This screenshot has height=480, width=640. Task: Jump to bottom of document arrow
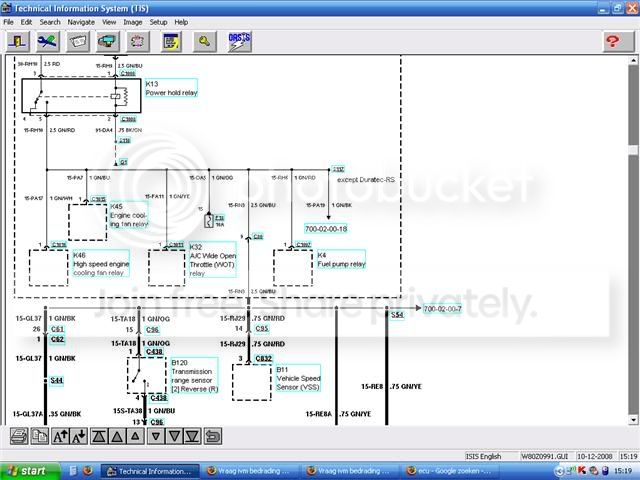(x=192, y=436)
